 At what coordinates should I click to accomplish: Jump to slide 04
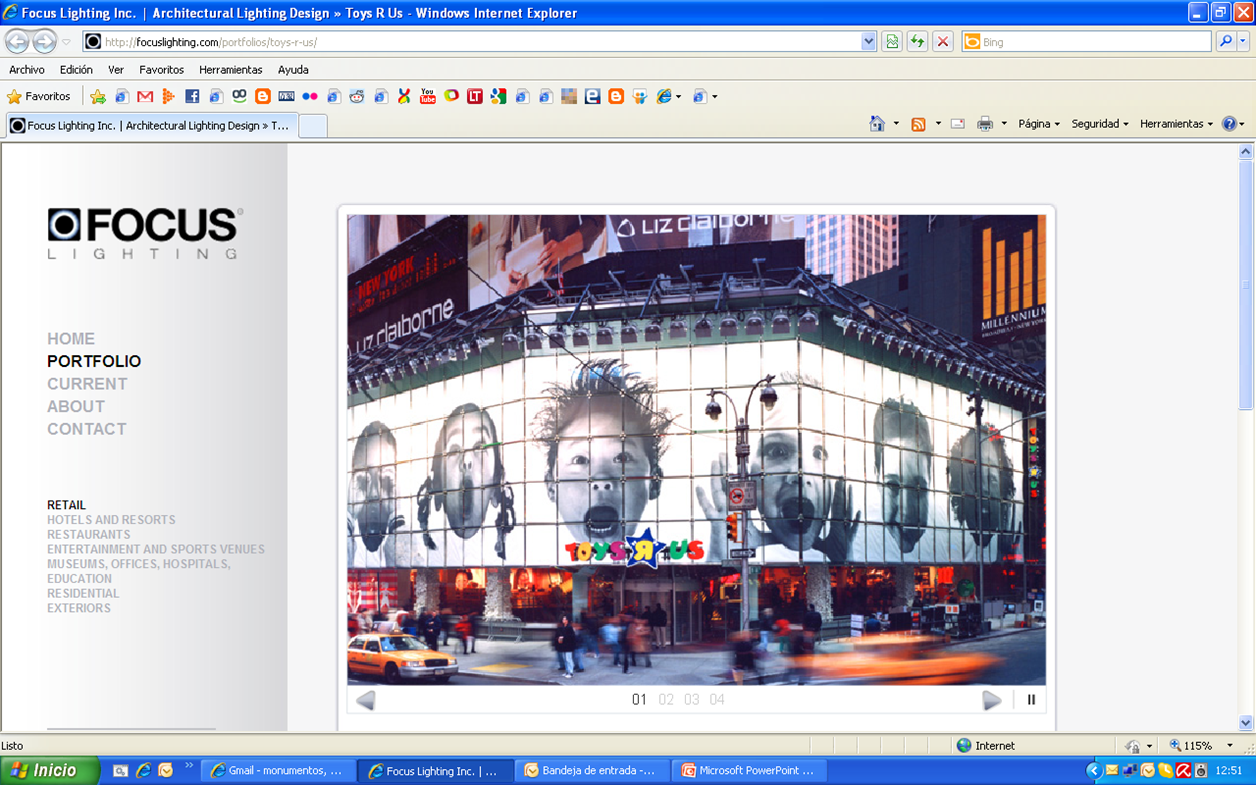coord(717,700)
